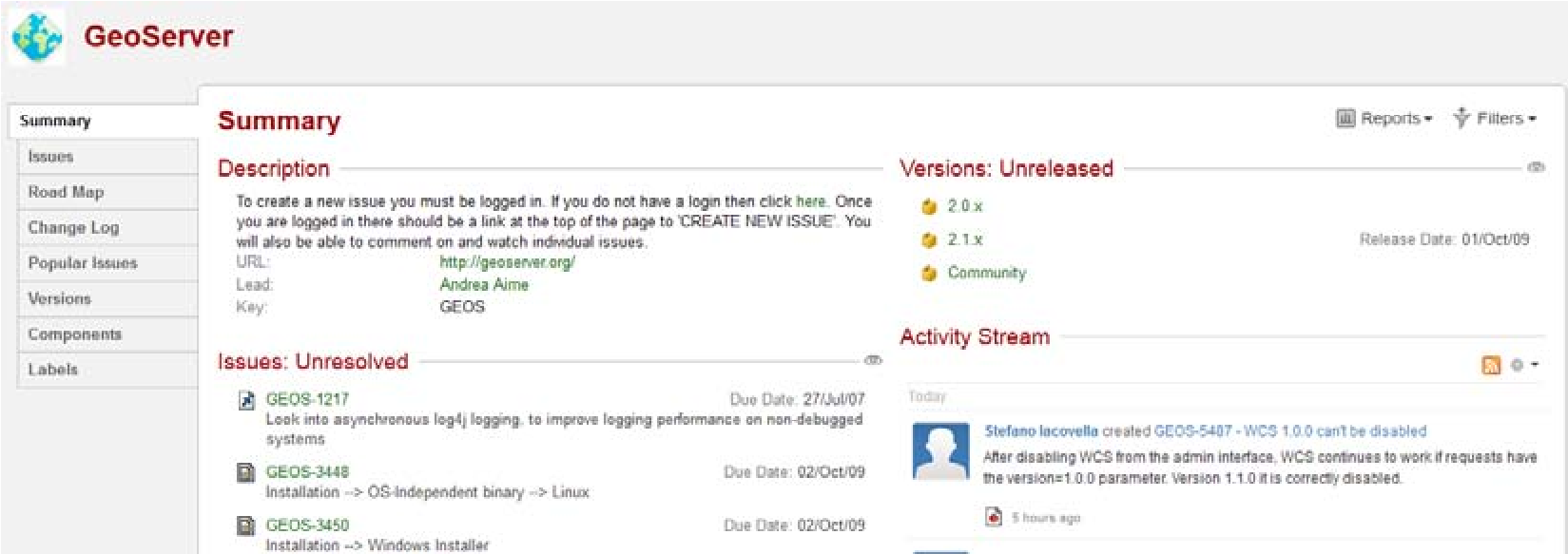Click the Andrea Aime lead link
This screenshot has height=554, width=1568.
[x=484, y=284]
